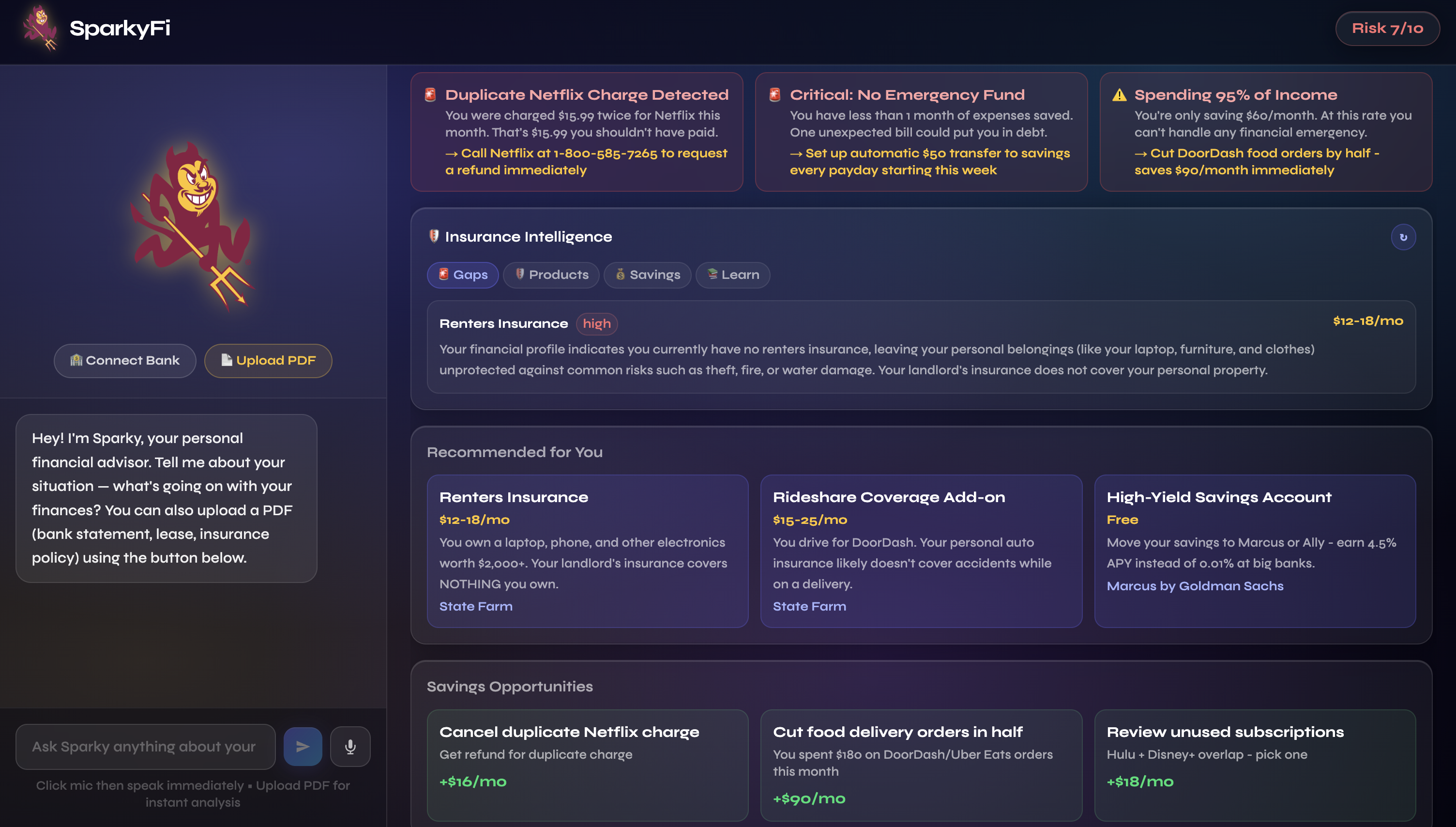Click the warning triangle on Spending alert
The width and height of the screenshot is (1456, 827).
[x=1119, y=95]
